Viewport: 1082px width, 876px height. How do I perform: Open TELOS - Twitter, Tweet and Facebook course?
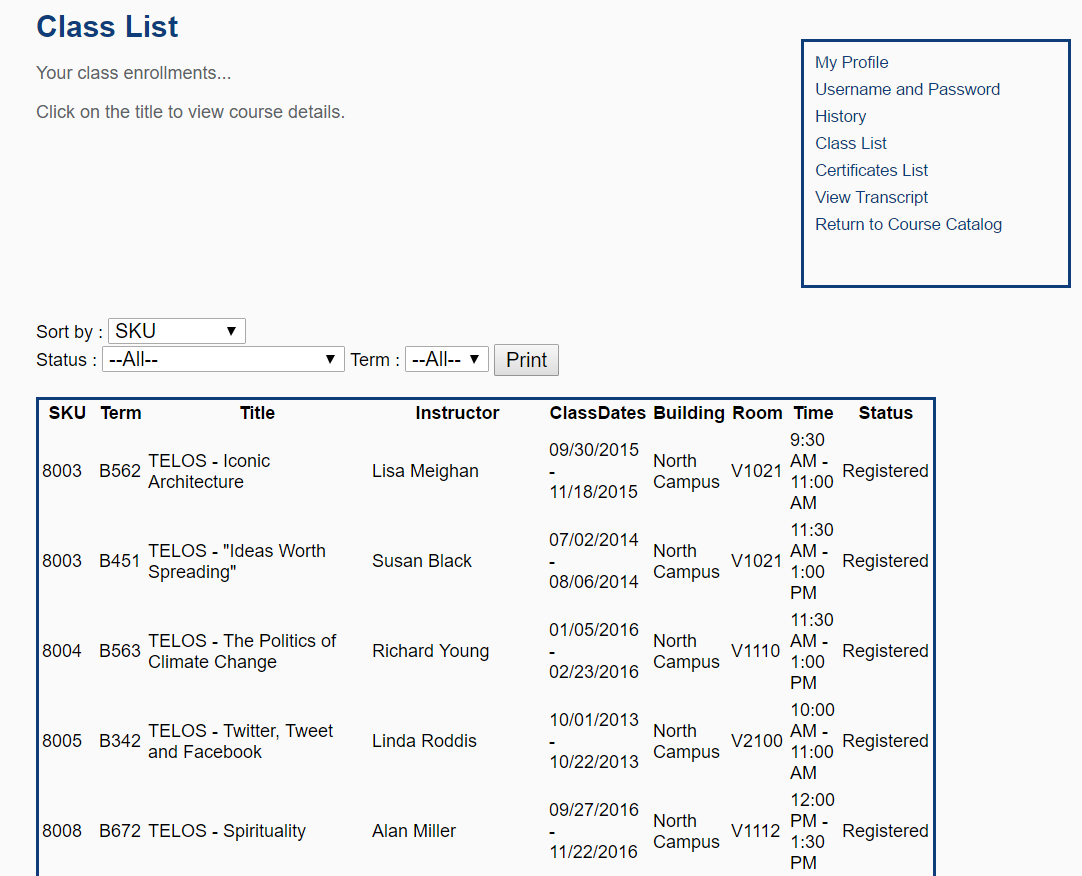pyautogui.click(x=240, y=741)
